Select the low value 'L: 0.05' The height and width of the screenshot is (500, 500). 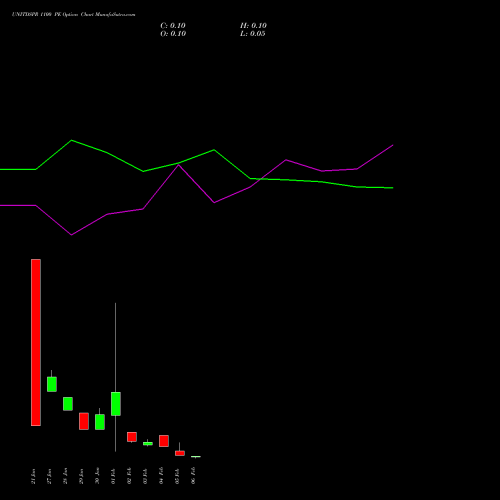(253, 34)
